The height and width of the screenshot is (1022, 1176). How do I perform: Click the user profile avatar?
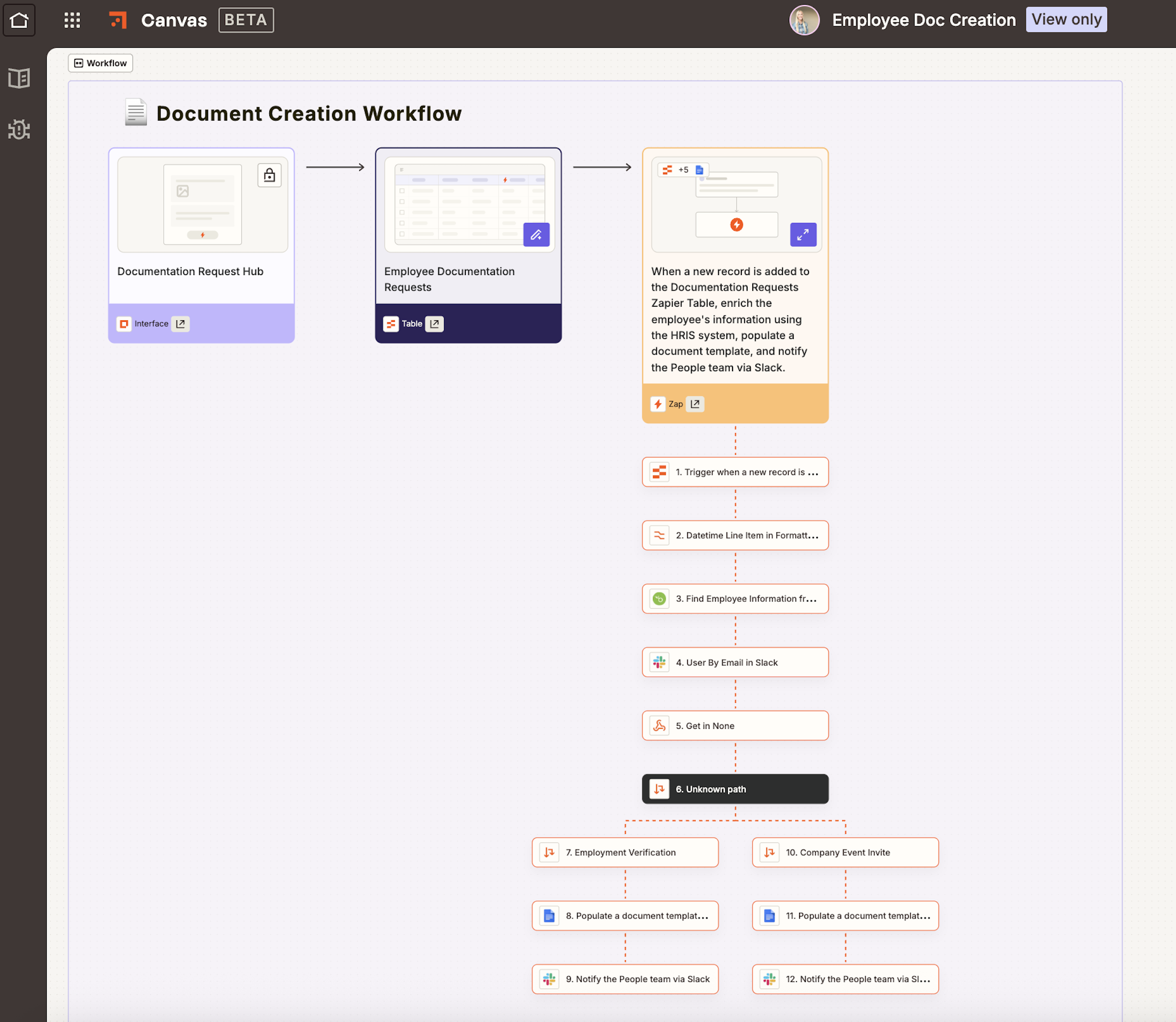[x=804, y=20]
